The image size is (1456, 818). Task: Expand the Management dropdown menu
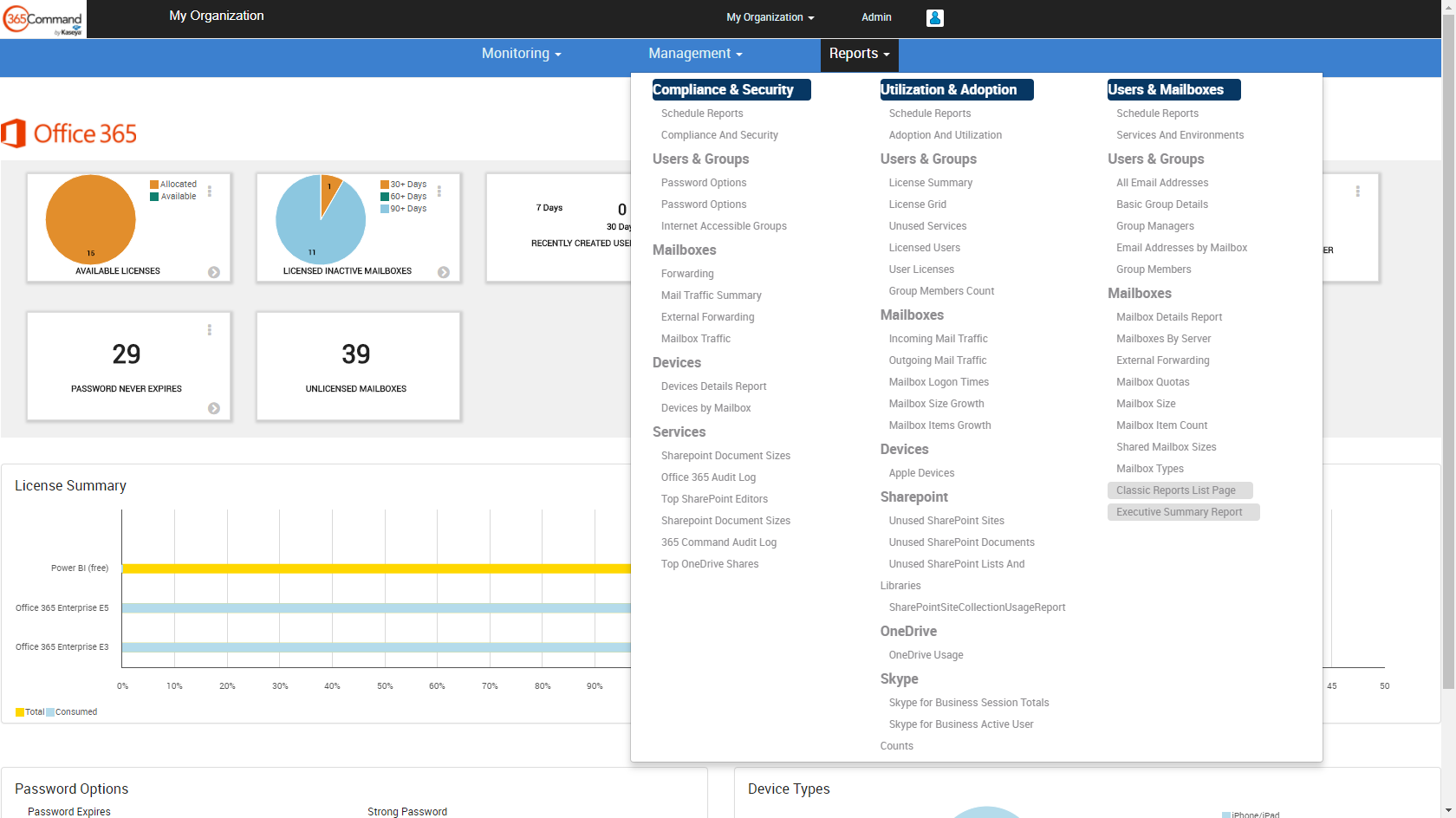coord(695,54)
